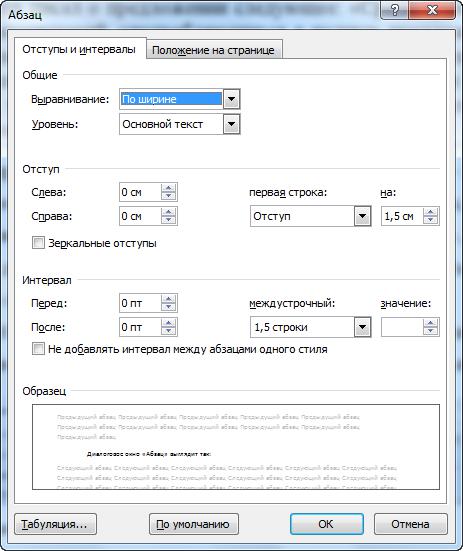Enable the Зеркальные отступы checkbox
This screenshot has height=551, width=463.
tap(38, 243)
